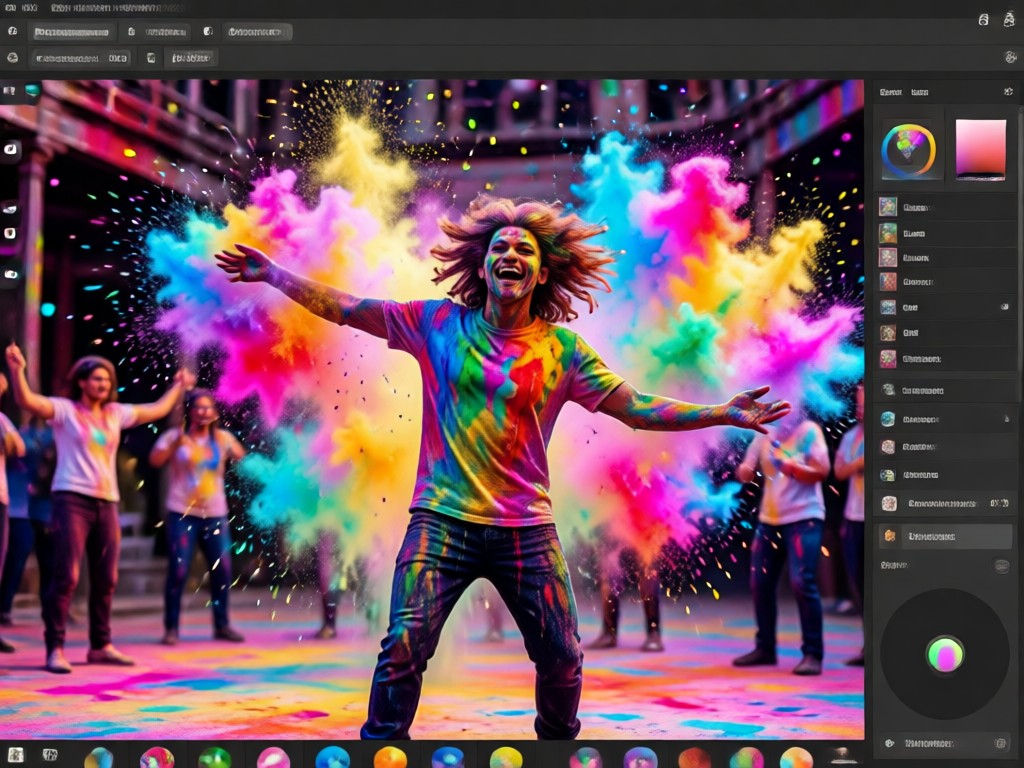1024x768 pixels.
Task: Click the small icon between the first and second upper toolbar fields
Action: pyautogui.click(x=131, y=31)
